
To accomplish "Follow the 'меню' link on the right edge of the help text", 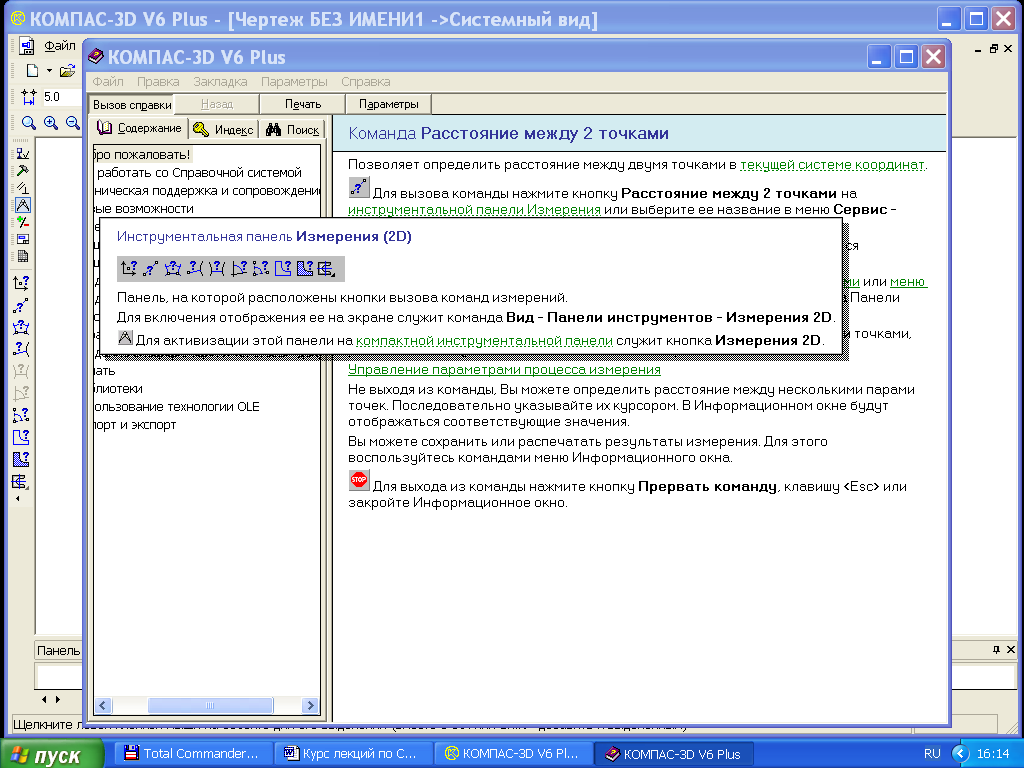I will 908,282.
